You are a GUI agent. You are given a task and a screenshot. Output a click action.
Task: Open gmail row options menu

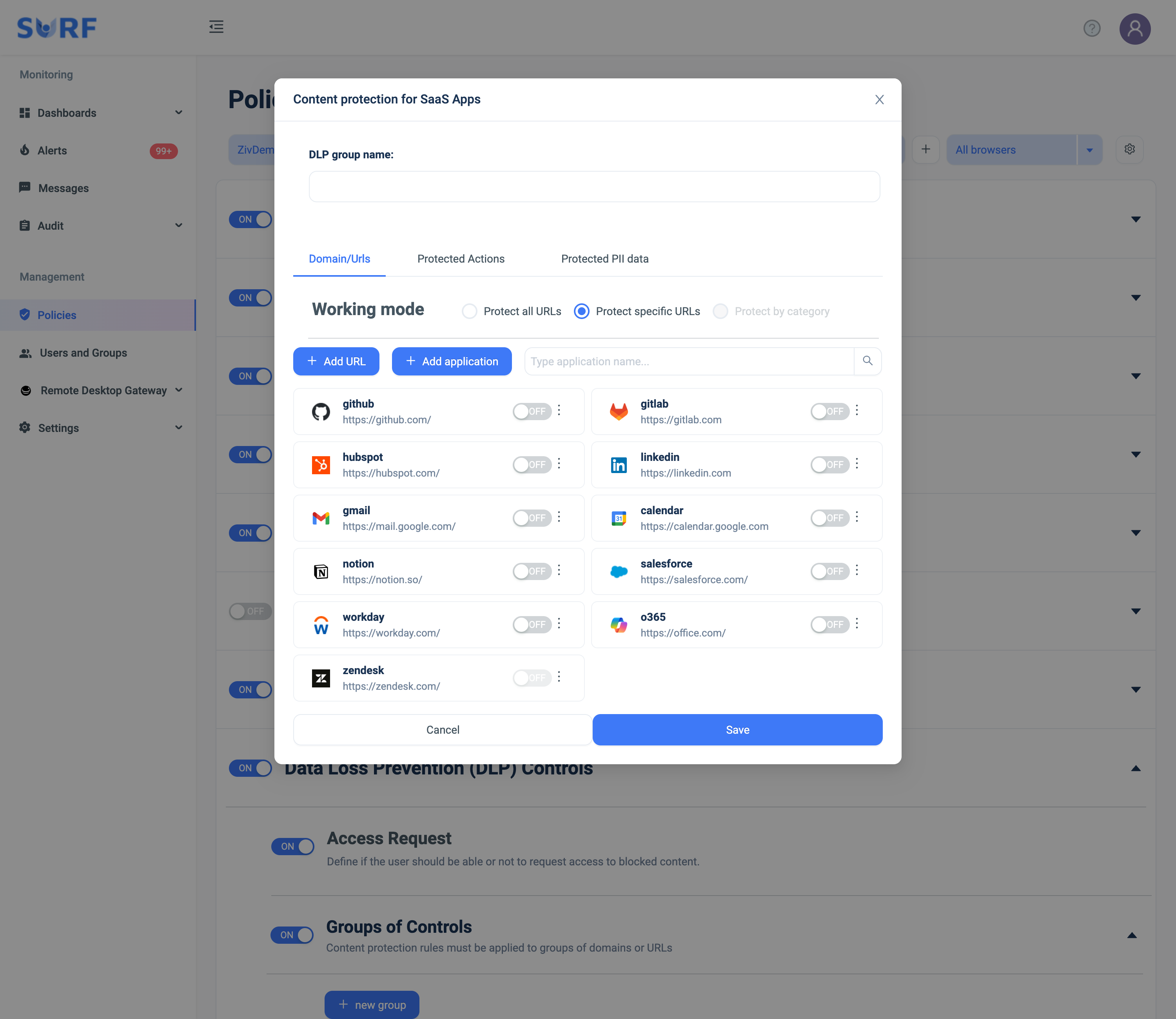coord(559,517)
